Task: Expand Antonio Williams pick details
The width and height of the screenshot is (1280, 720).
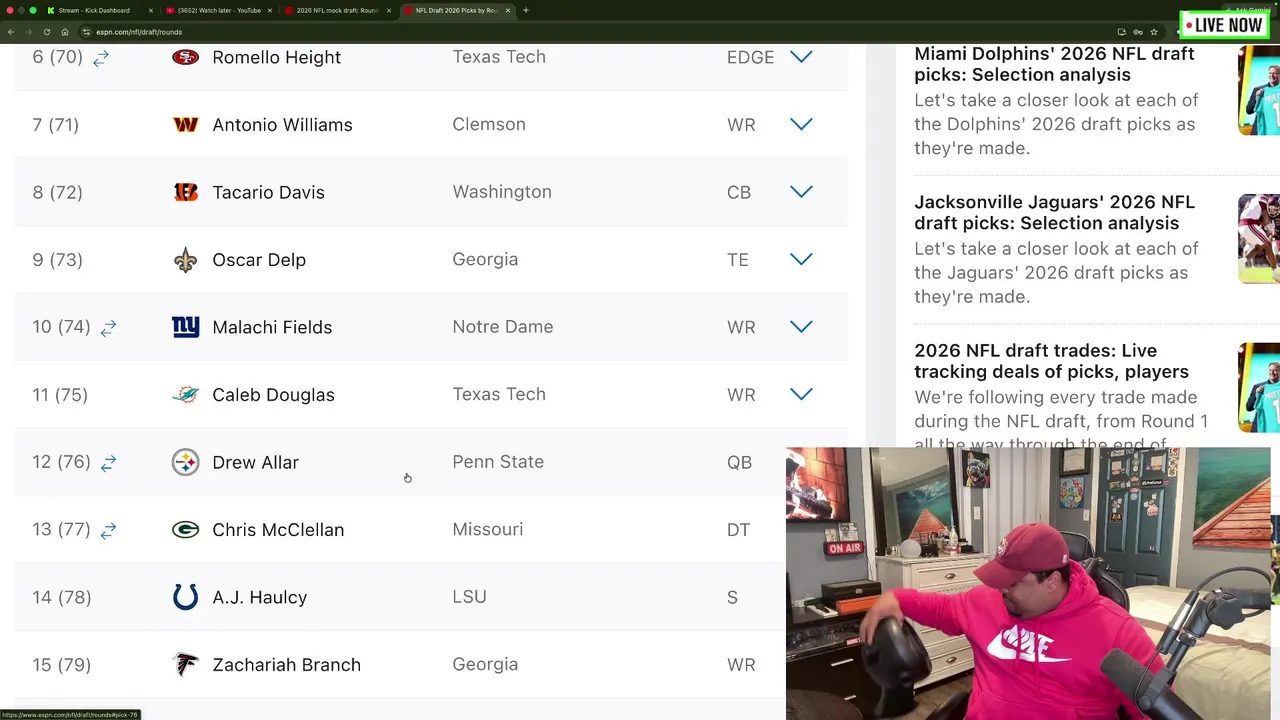Action: click(801, 124)
